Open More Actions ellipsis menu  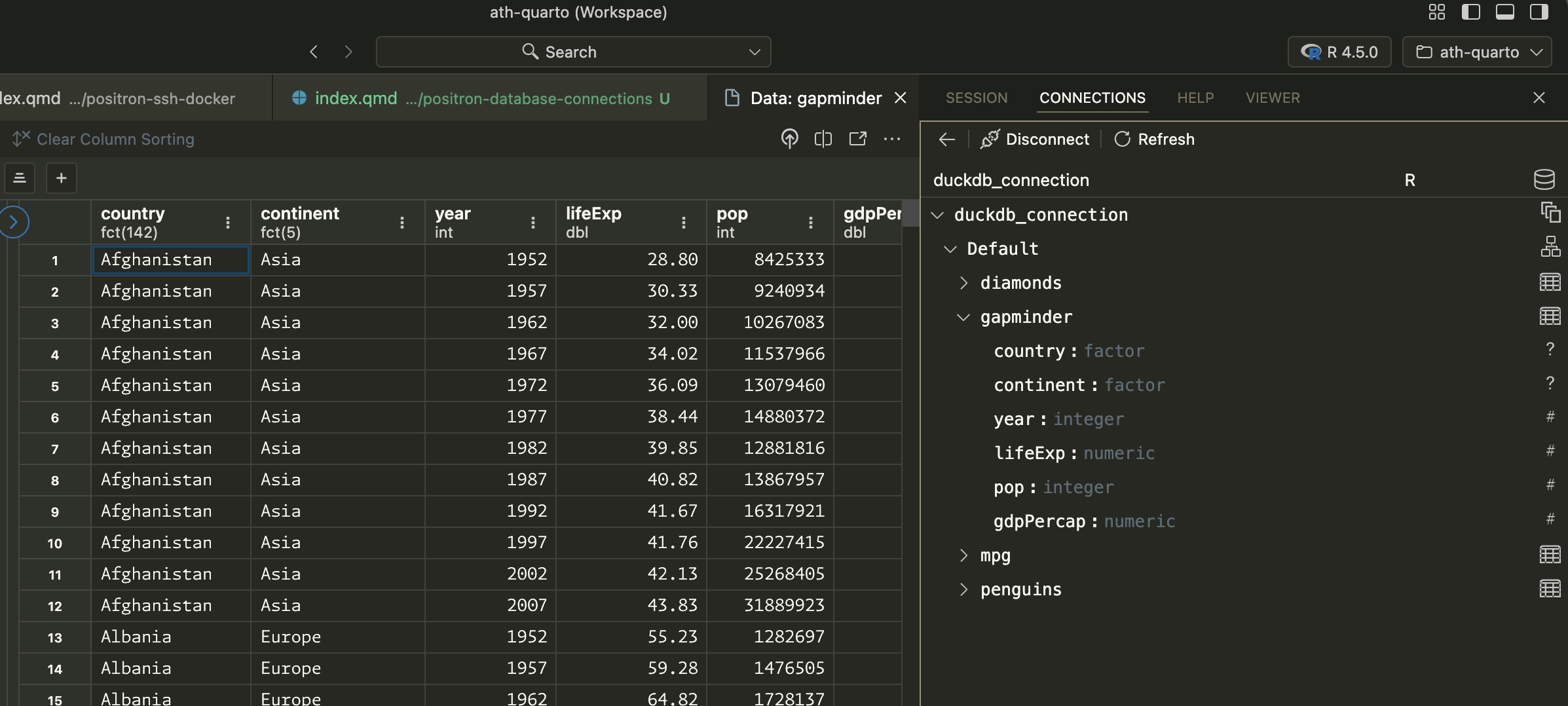click(892, 138)
